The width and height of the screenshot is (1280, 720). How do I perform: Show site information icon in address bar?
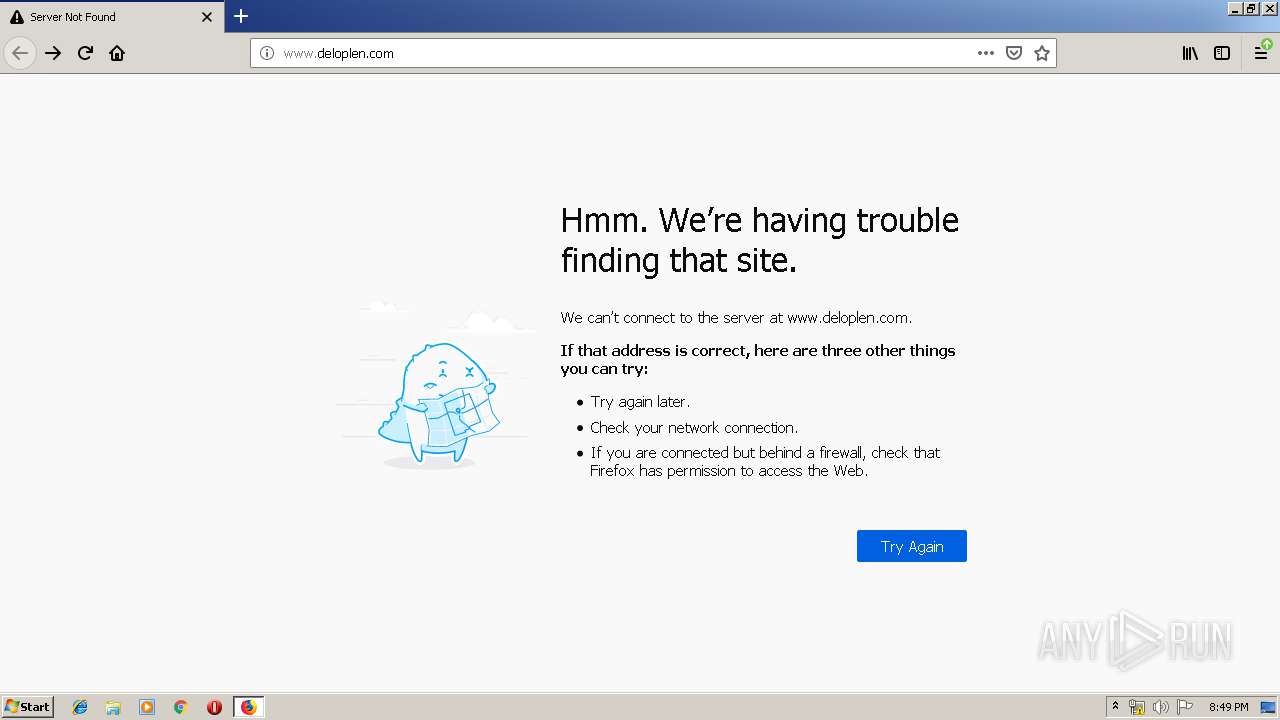(267, 53)
